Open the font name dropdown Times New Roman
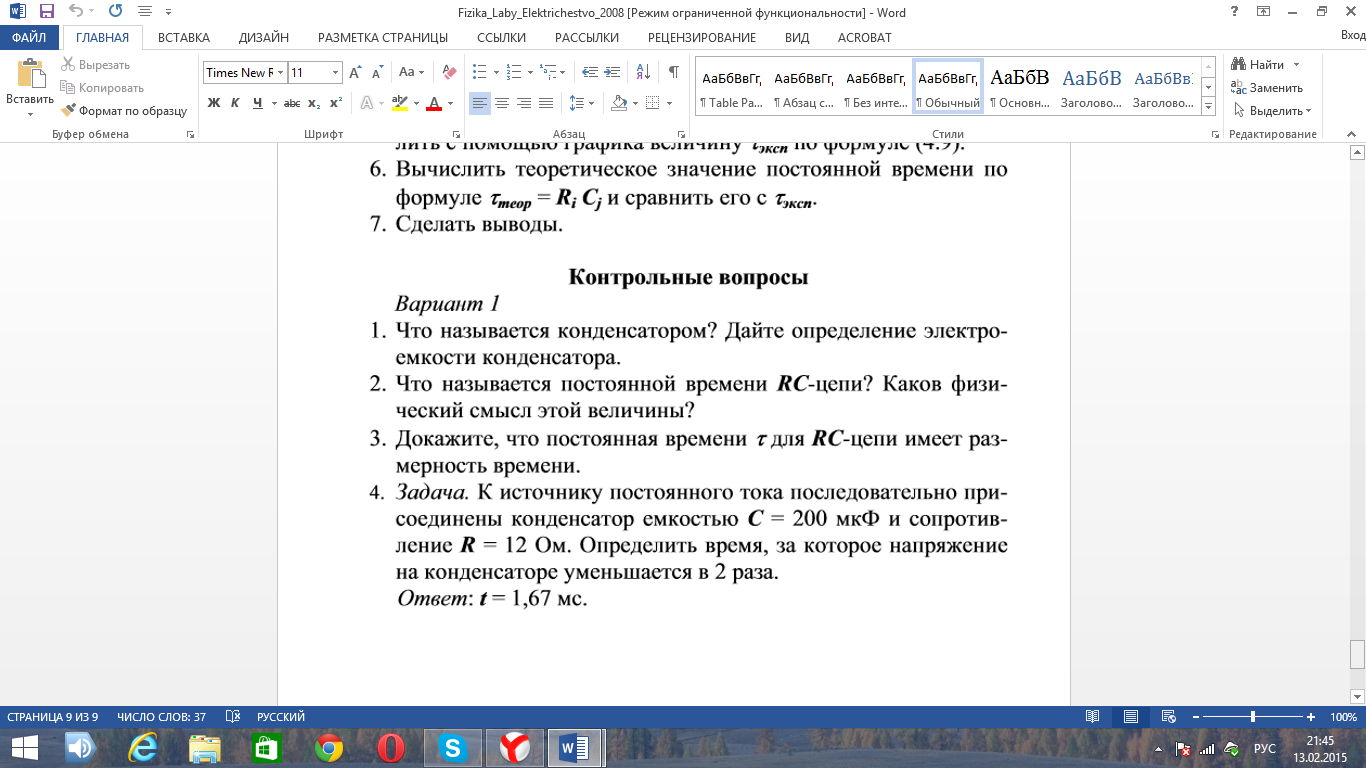Image resolution: width=1366 pixels, height=768 pixels. [281, 72]
